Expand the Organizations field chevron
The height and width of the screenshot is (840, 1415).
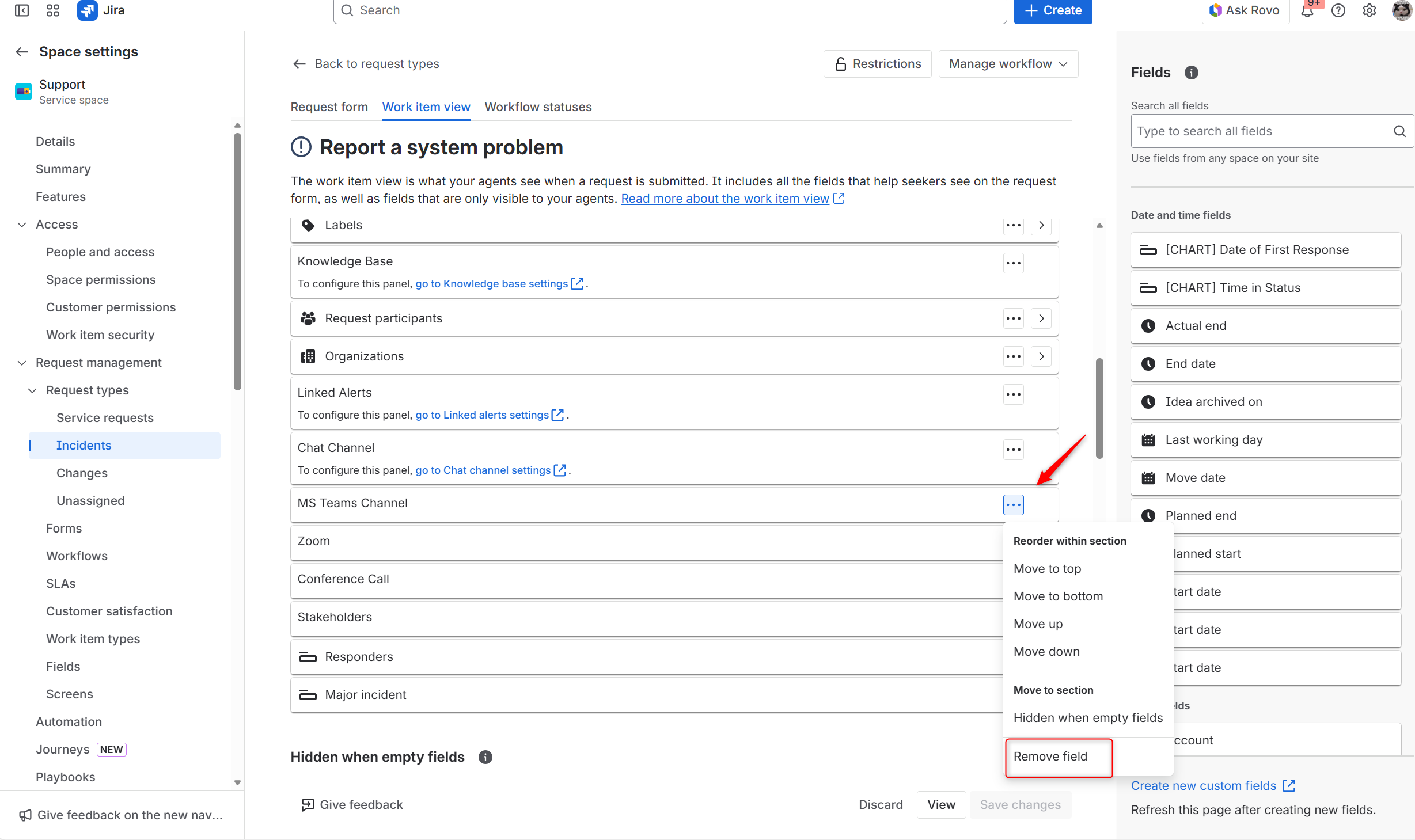tap(1041, 356)
